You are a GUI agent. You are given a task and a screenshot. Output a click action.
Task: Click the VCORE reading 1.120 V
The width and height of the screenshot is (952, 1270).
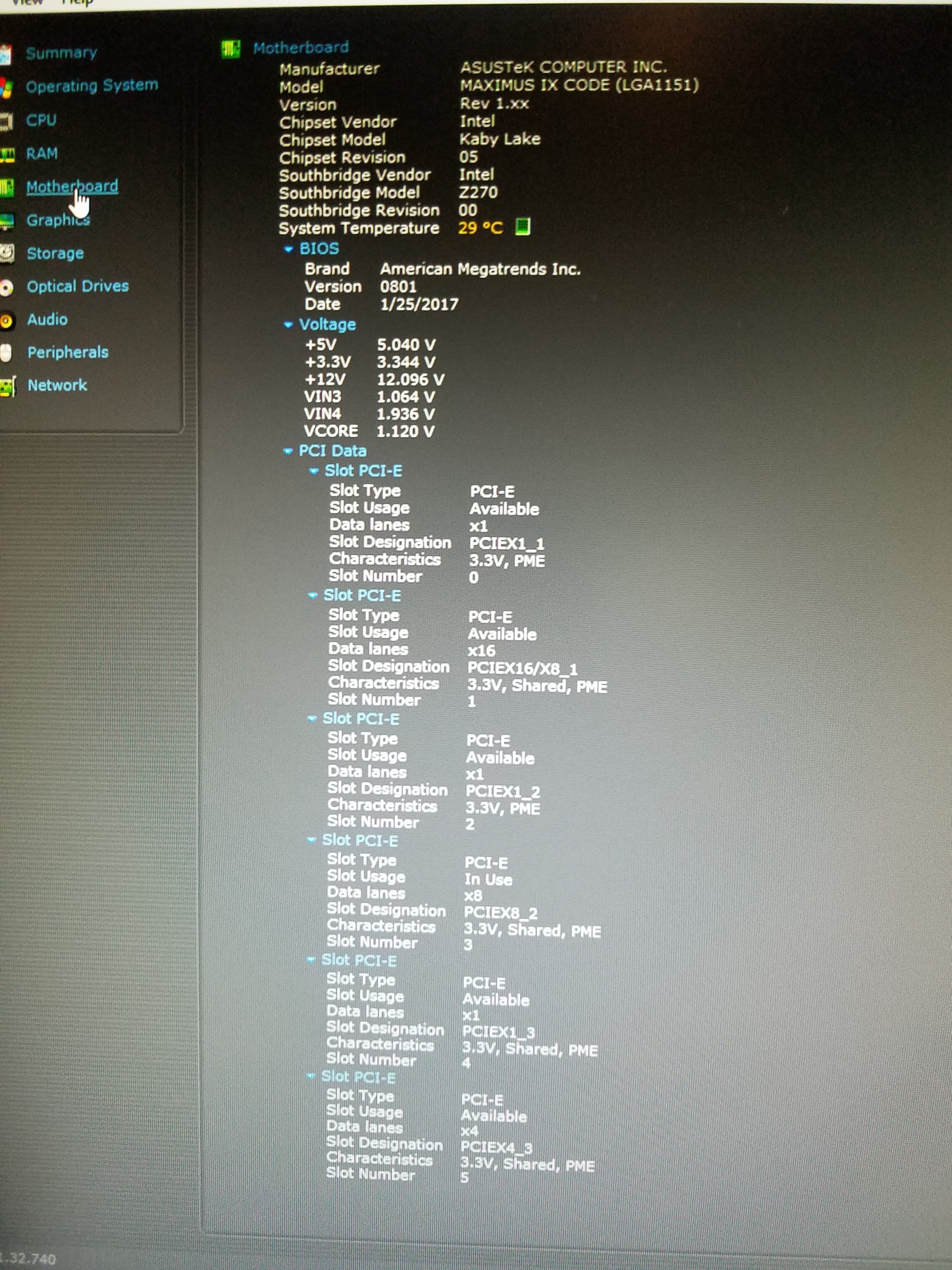pyautogui.click(x=405, y=431)
